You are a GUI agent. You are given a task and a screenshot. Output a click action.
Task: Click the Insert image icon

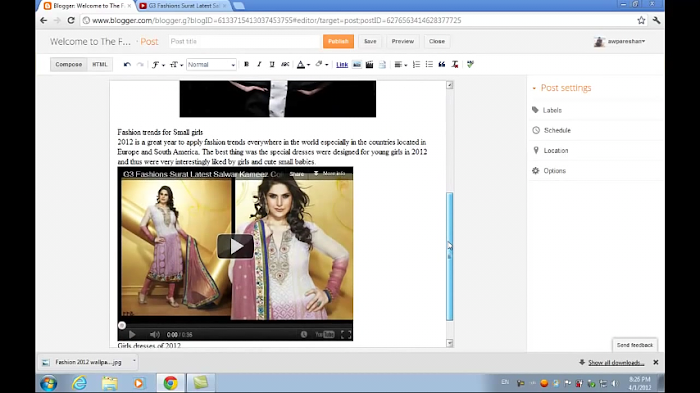tap(357, 64)
